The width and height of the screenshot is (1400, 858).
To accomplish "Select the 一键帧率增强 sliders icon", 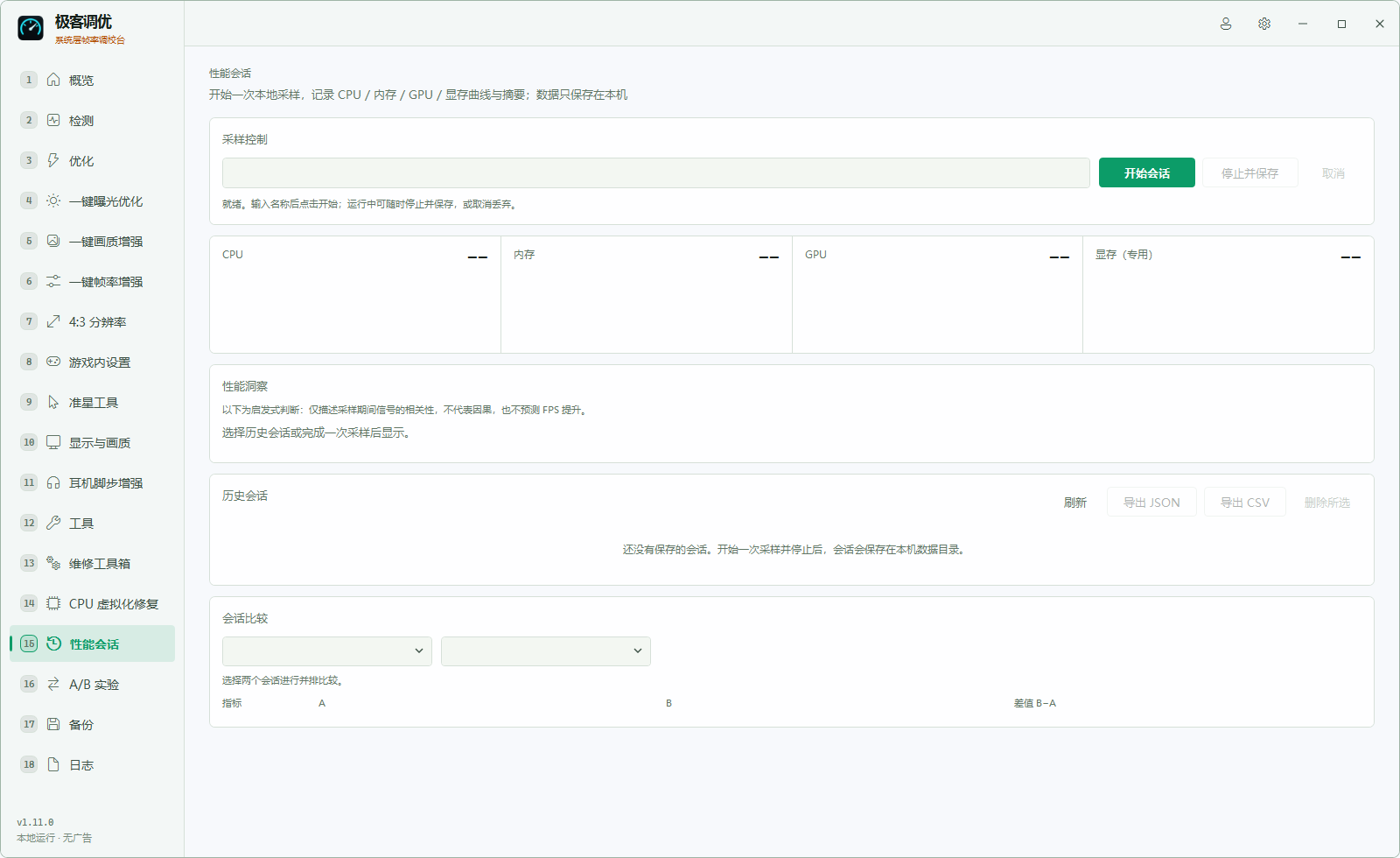I will (x=53, y=281).
